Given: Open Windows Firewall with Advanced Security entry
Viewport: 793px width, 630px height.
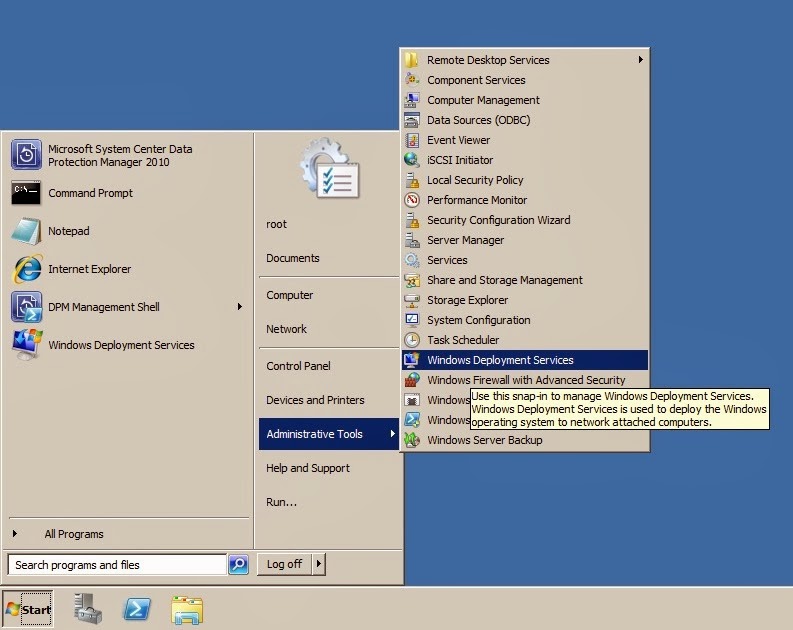Looking at the screenshot, I should [x=524, y=380].
